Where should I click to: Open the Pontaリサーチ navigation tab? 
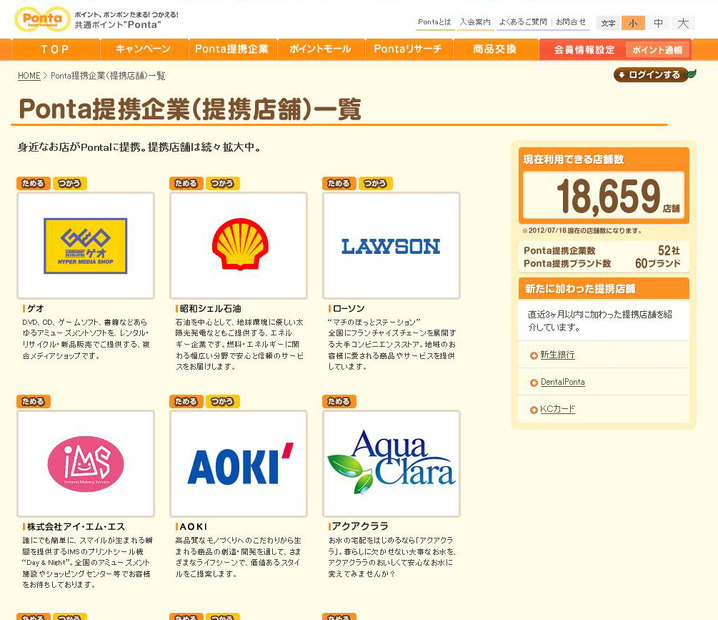click(408, 49)
